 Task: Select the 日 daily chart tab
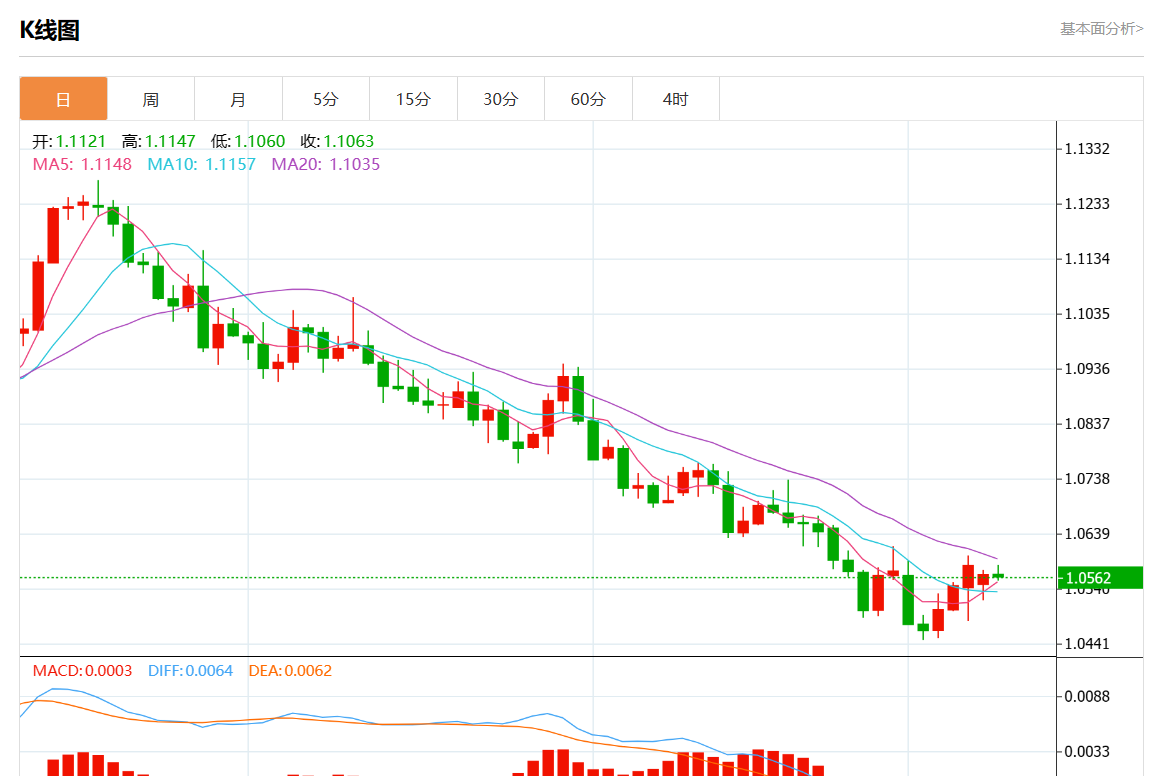tap(63, 99)
